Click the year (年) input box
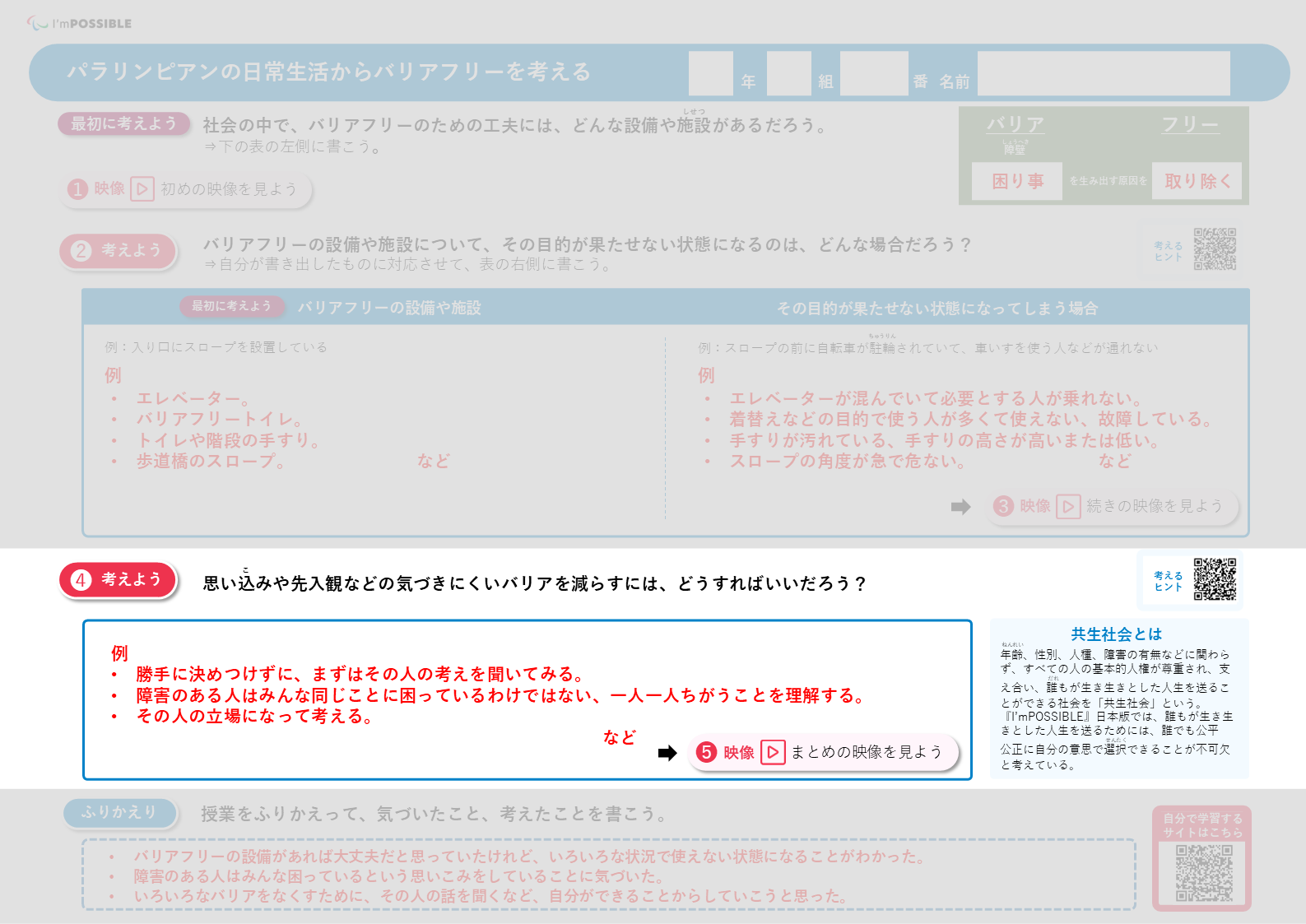1306x924 pixels. (x=710, y=74)
